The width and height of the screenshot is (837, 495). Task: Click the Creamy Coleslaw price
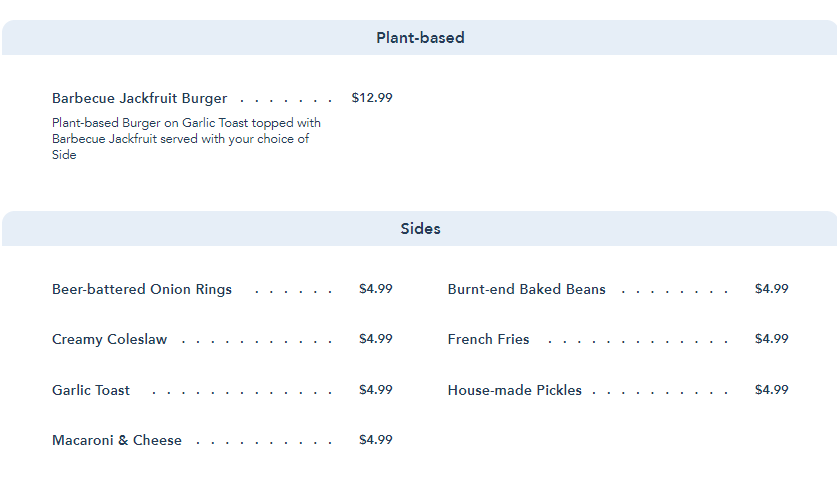376,339
